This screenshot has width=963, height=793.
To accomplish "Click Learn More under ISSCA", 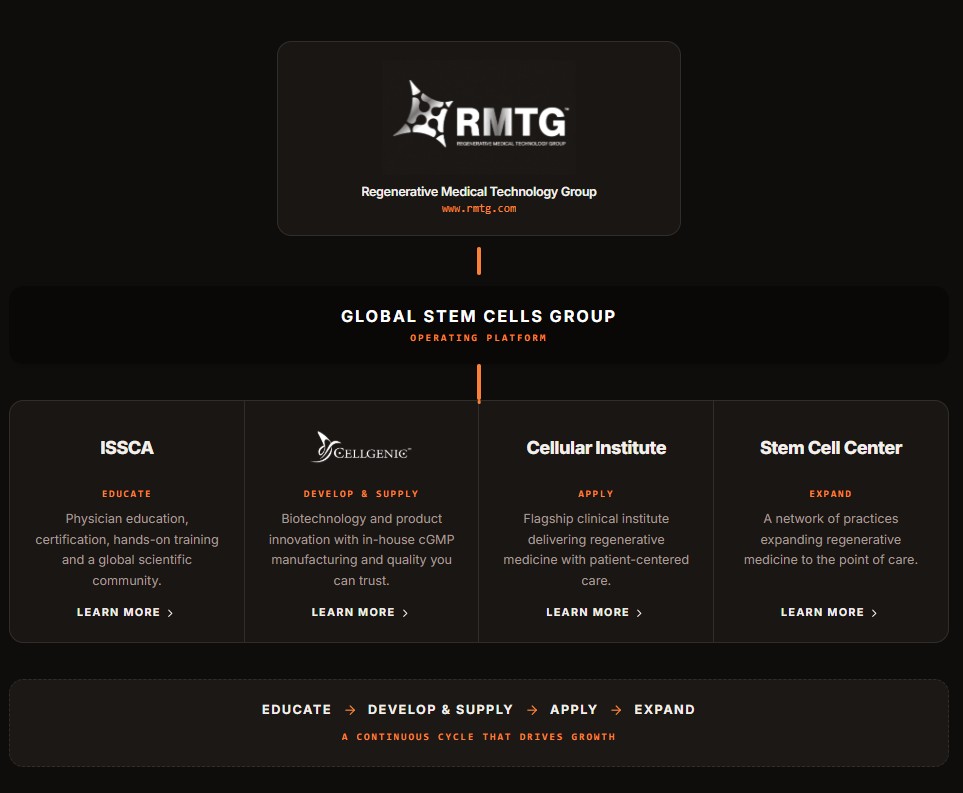I will tap(118, 612).
